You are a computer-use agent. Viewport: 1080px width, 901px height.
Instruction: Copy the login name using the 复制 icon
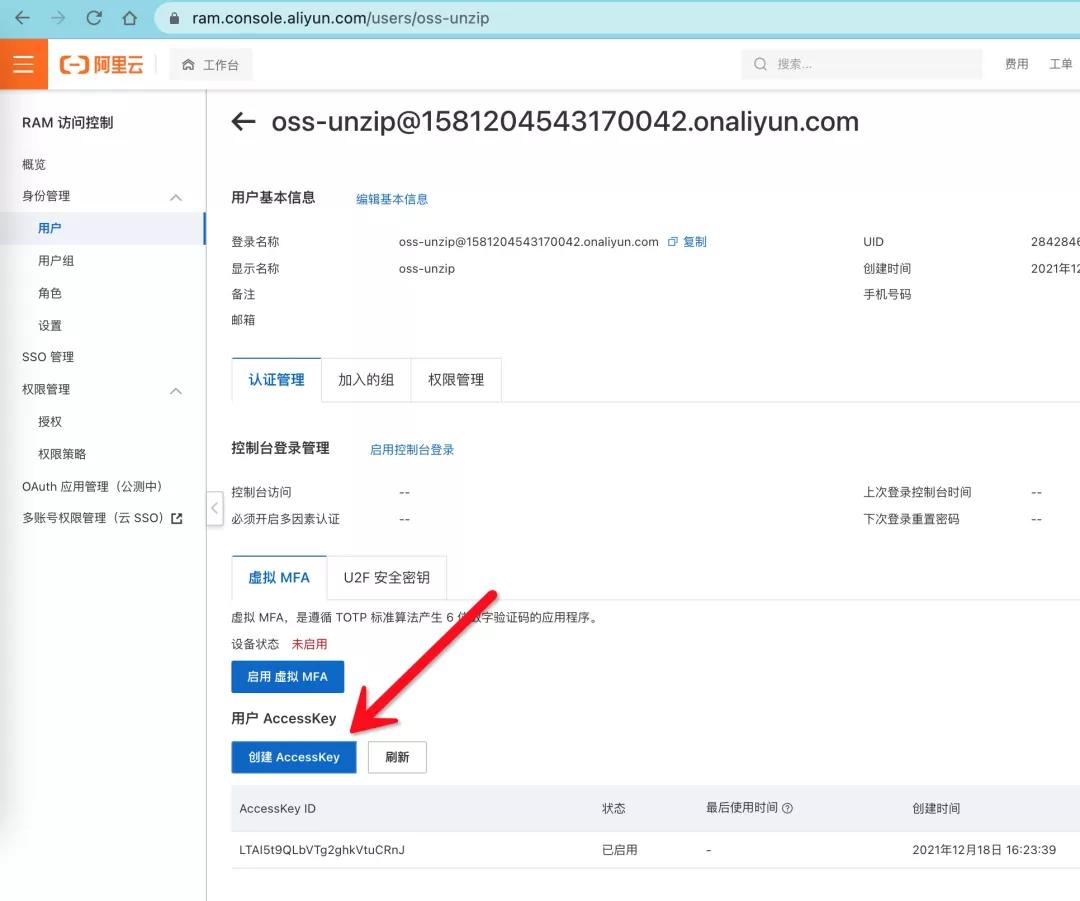[687, 241]
